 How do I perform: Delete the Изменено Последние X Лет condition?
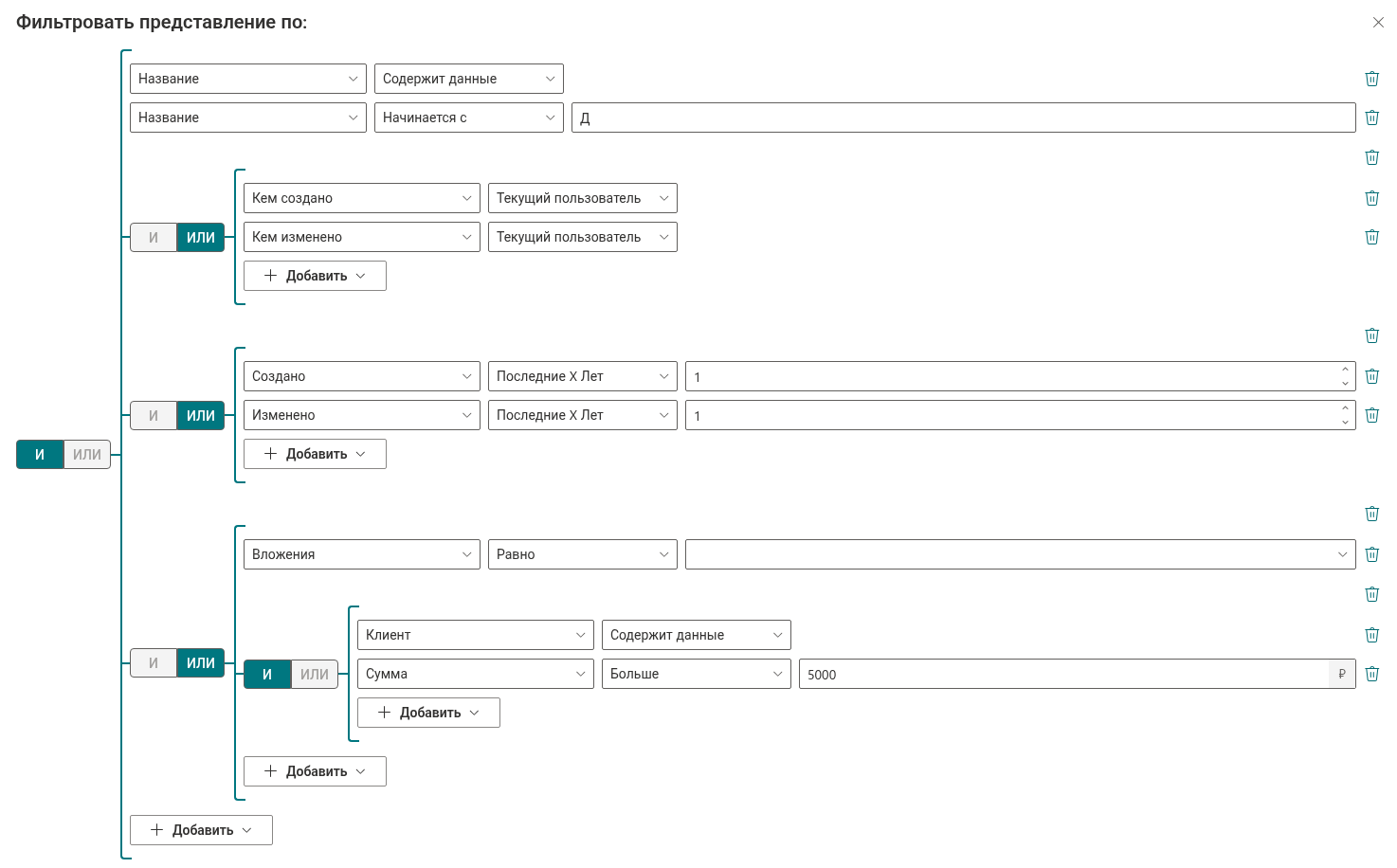[1371, 415]
